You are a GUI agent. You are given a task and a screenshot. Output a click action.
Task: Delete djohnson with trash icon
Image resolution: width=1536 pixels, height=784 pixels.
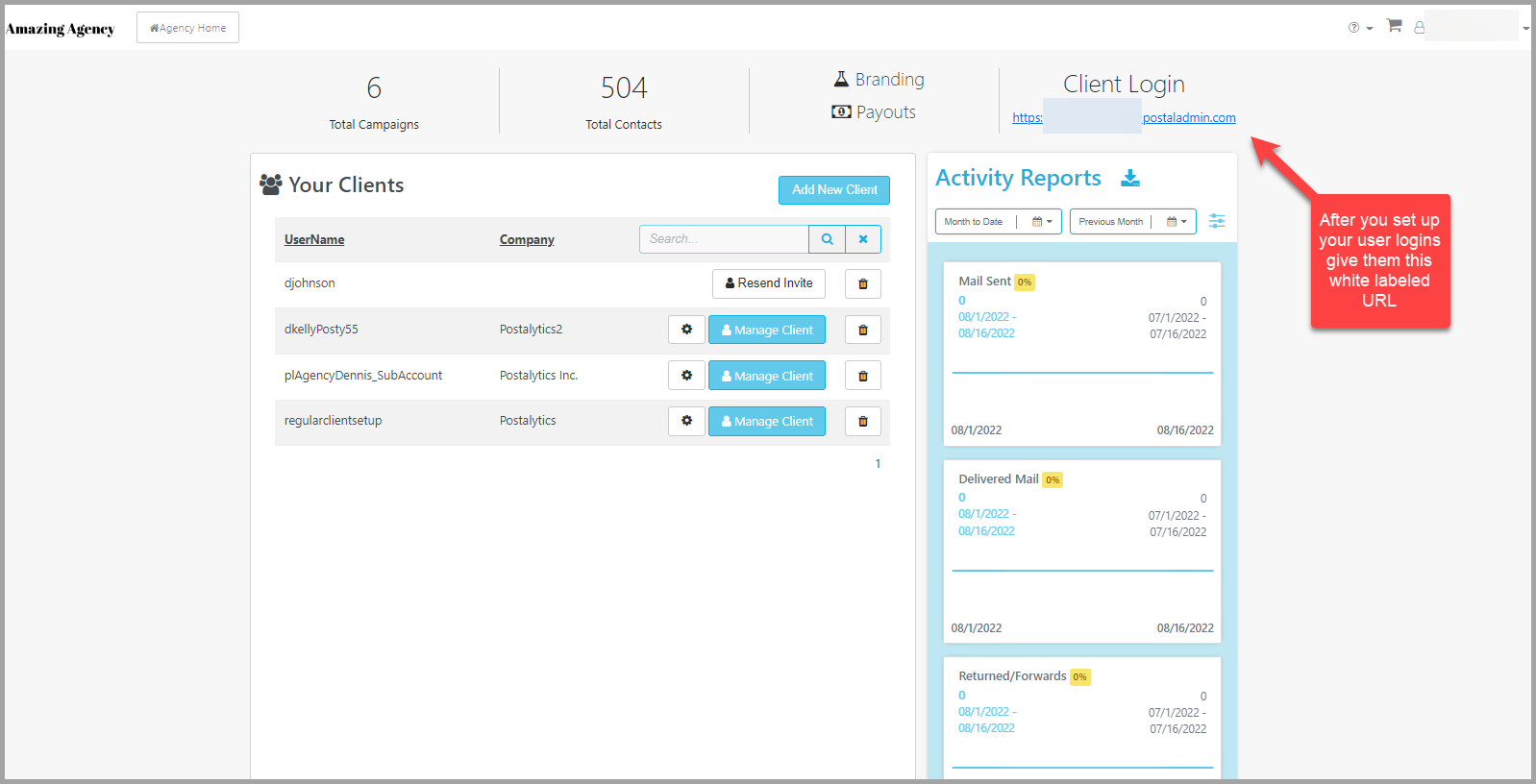pos(863,283)
